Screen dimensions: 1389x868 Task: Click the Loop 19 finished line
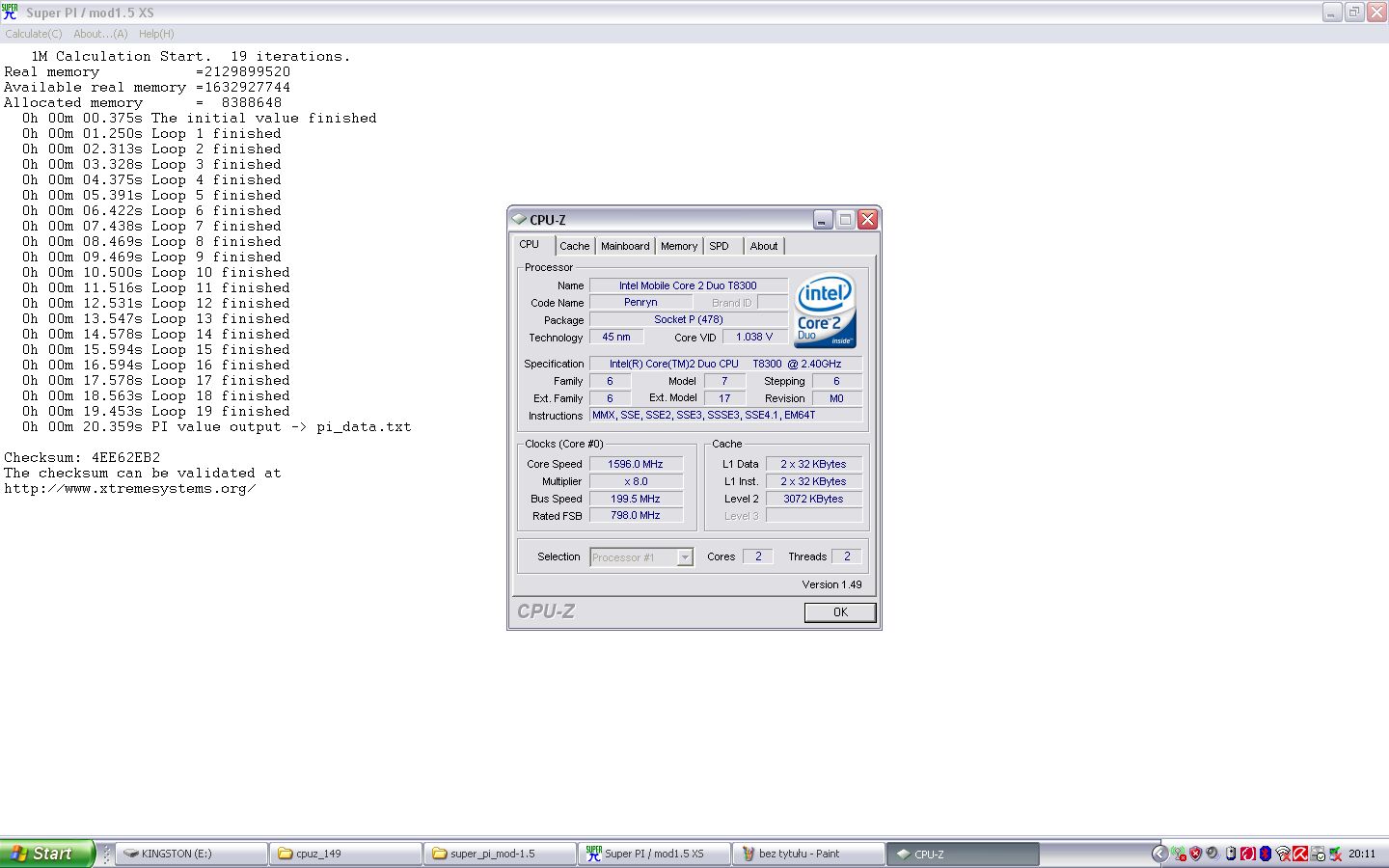click(x=156, y=411)
